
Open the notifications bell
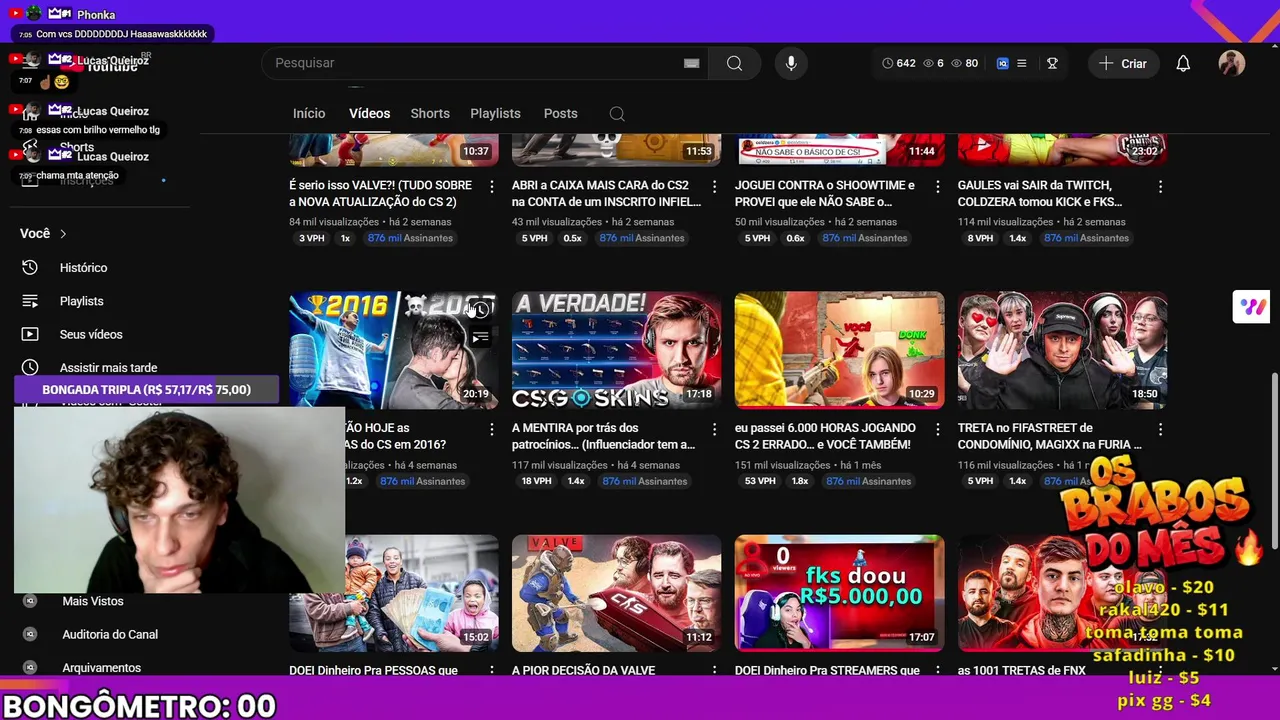pyautogui.click(x=1183, y=63)
